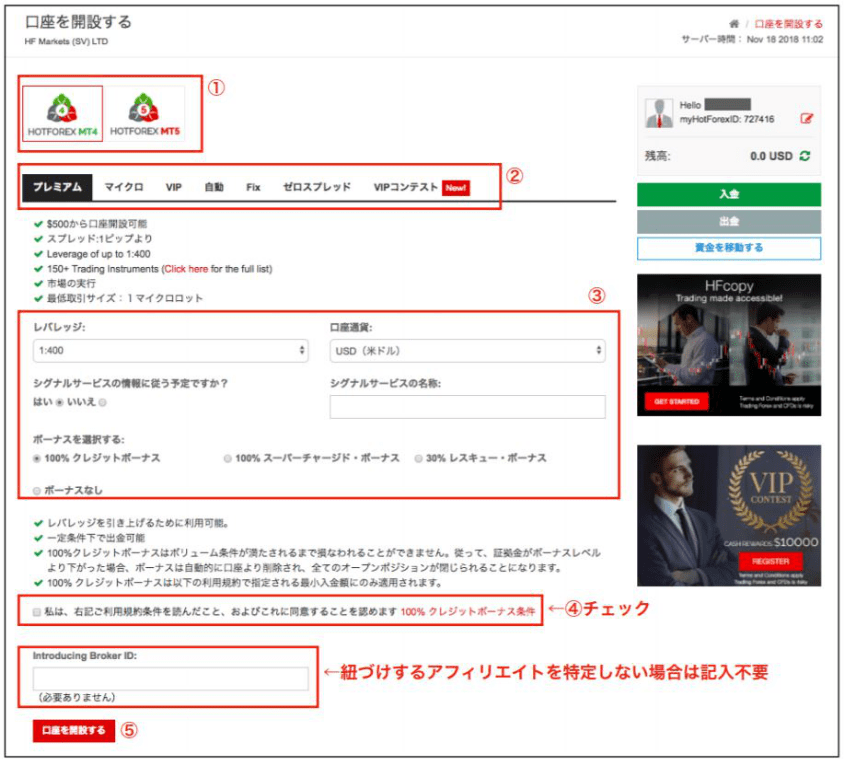Open the 口座通貨 USD dropdown

pos(467,351)
